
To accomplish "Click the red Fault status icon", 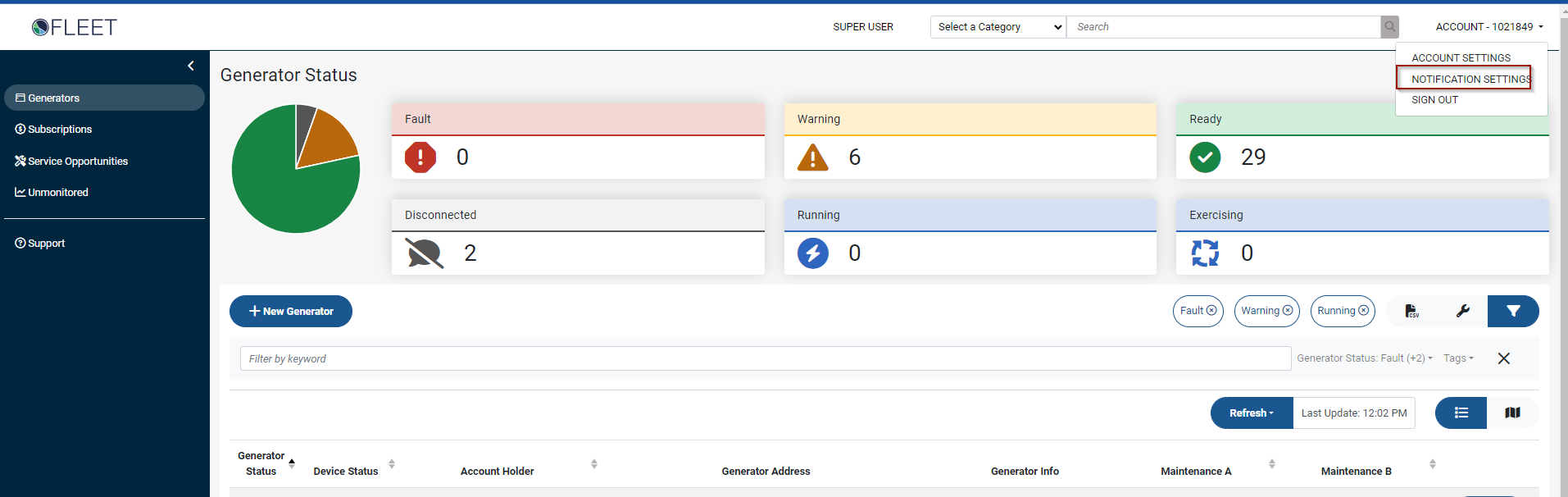I will 420,157.
